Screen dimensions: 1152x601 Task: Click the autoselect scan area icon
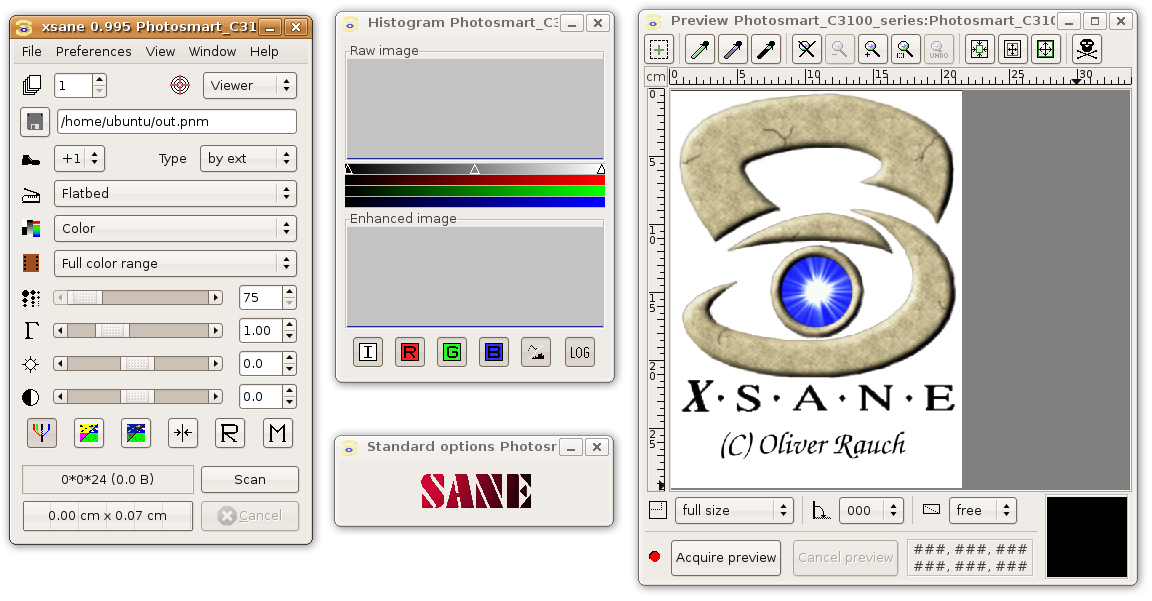[978, 48]
